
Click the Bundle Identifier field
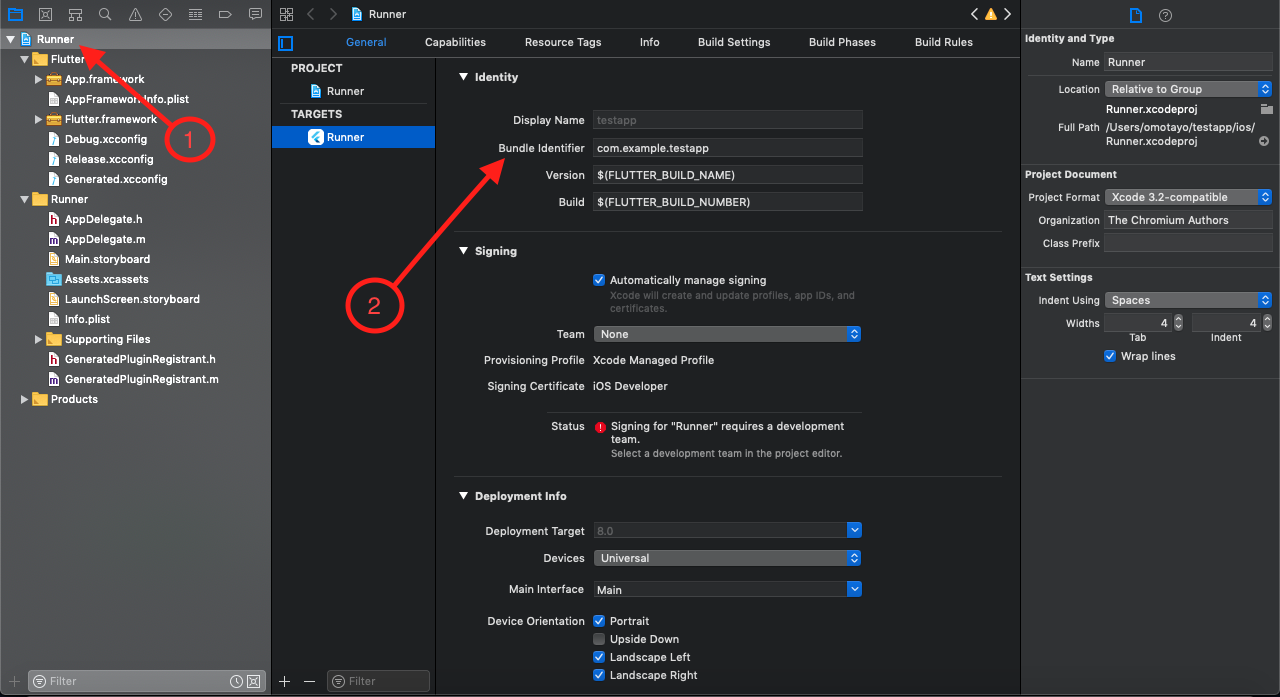coord(728,148)
